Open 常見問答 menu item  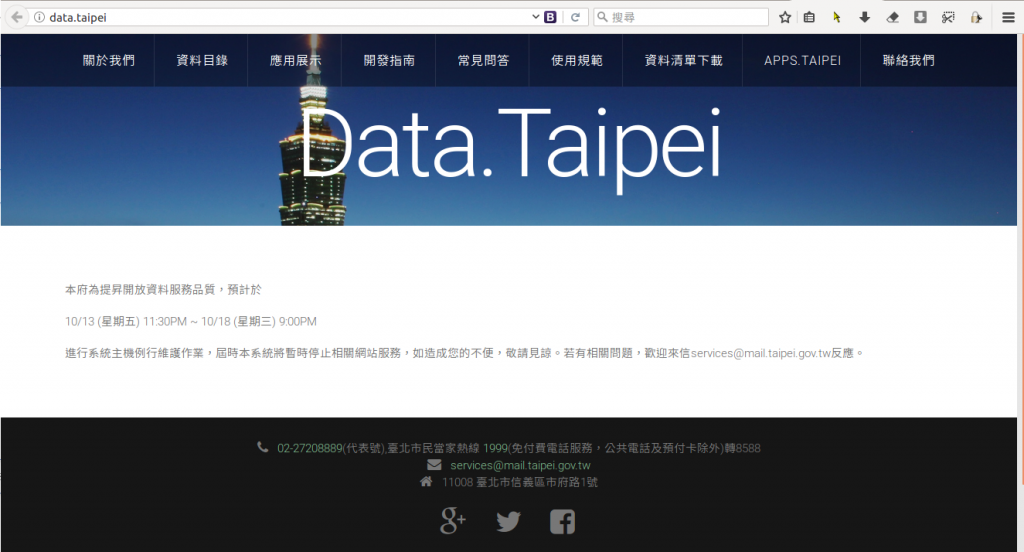483,60
